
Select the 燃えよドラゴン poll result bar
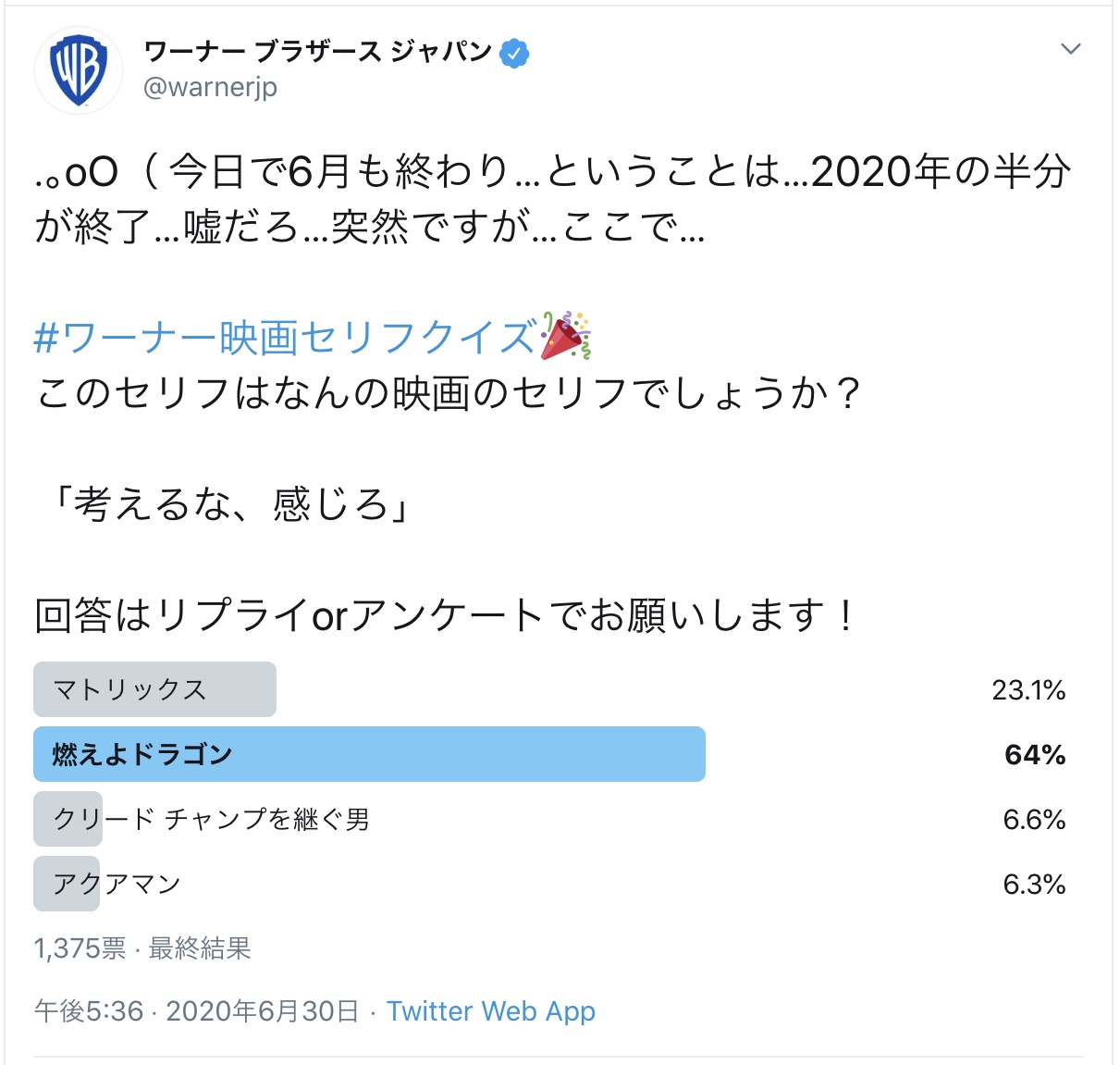pyautogui.click(x=369, y=754)
